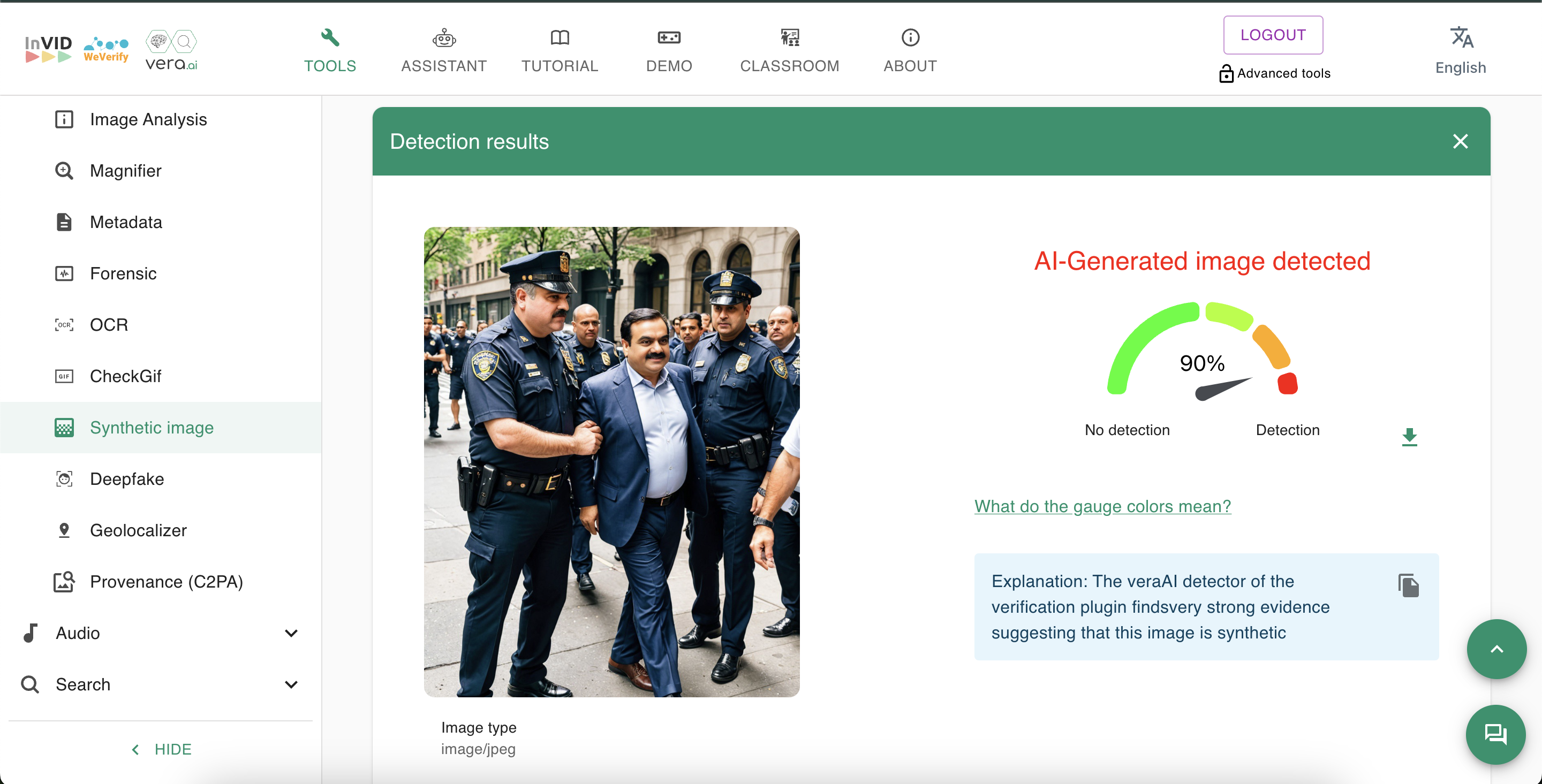Switch to the TUTORIAL tab
The image size is (1542, 784).
coord(560,50)
